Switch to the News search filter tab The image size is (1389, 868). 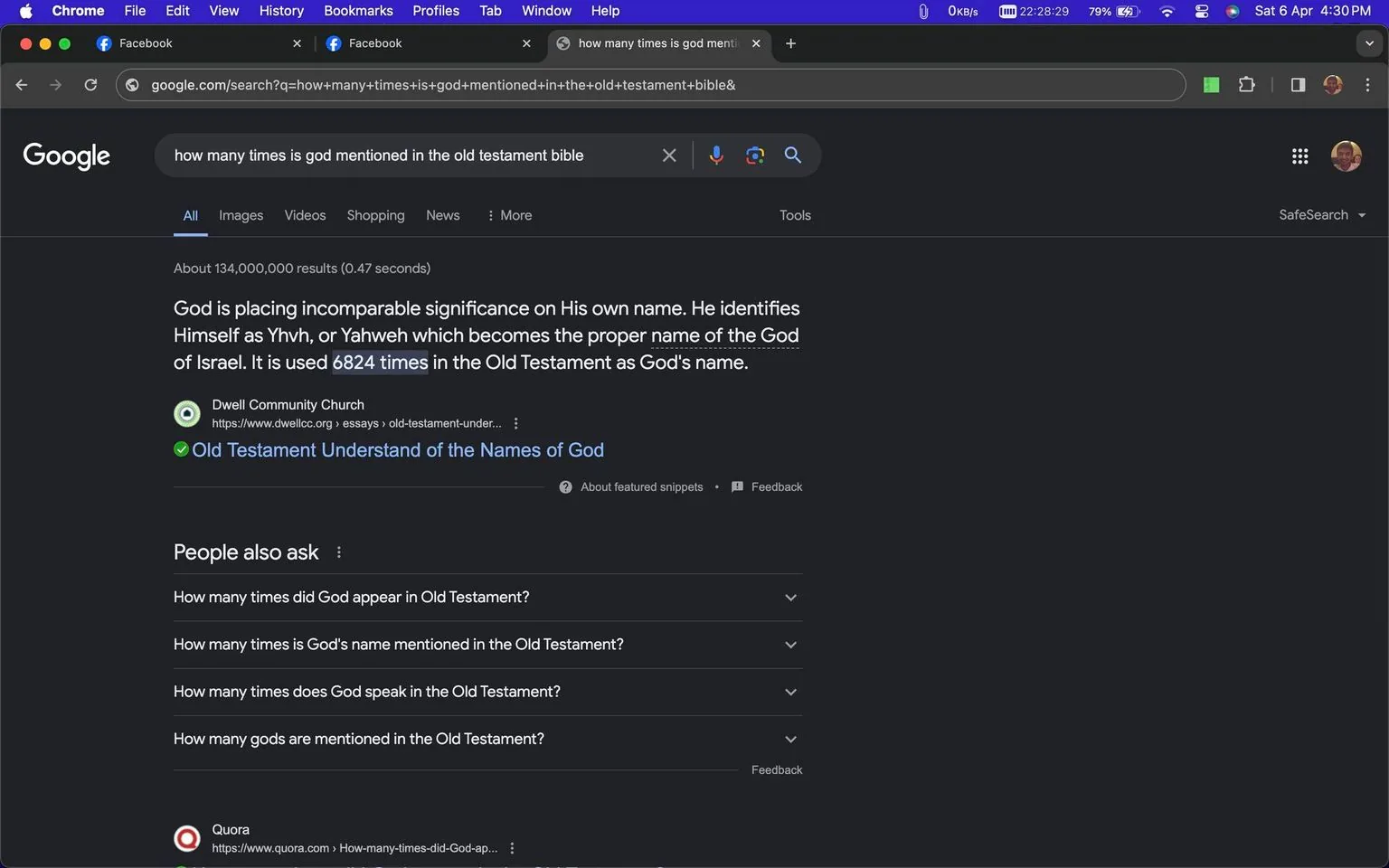pos(442,215)
